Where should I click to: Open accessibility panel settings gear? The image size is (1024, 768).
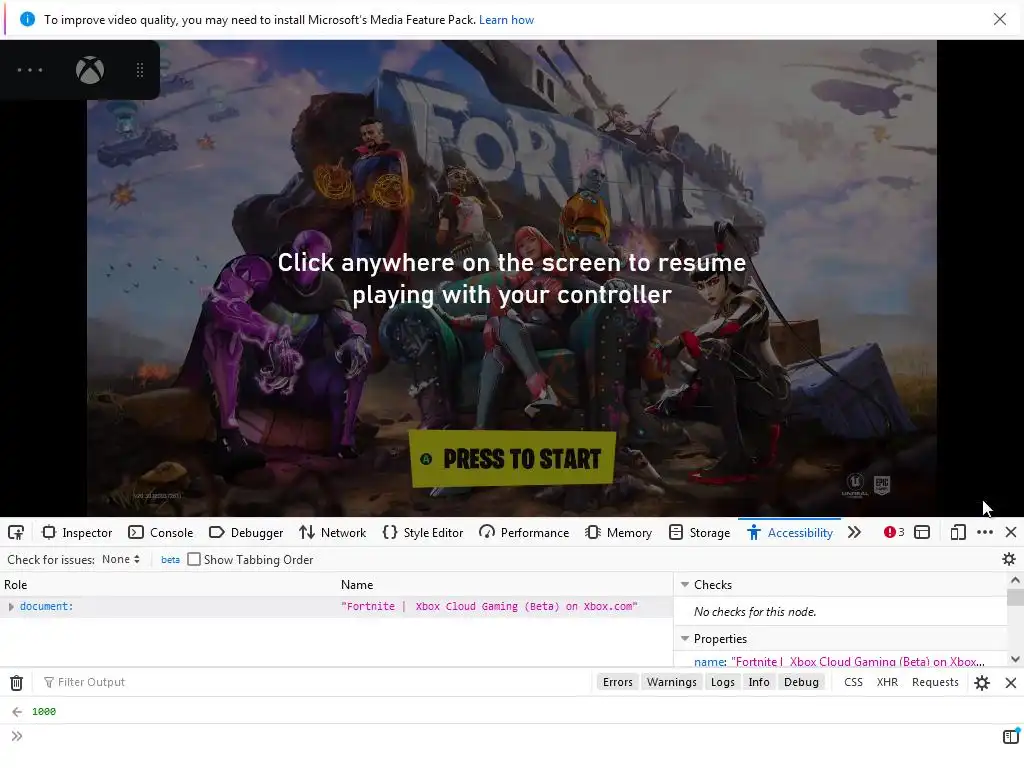[1009, 559]
